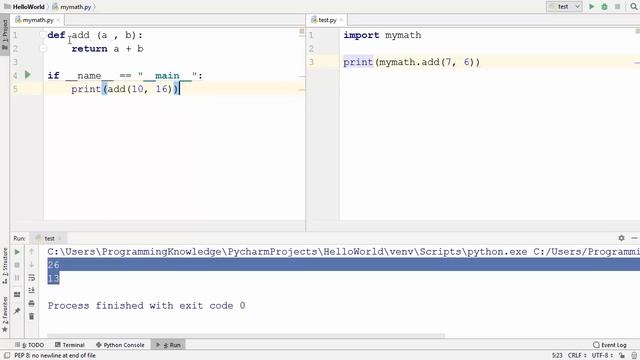Open the Event Log

(610, 345)
